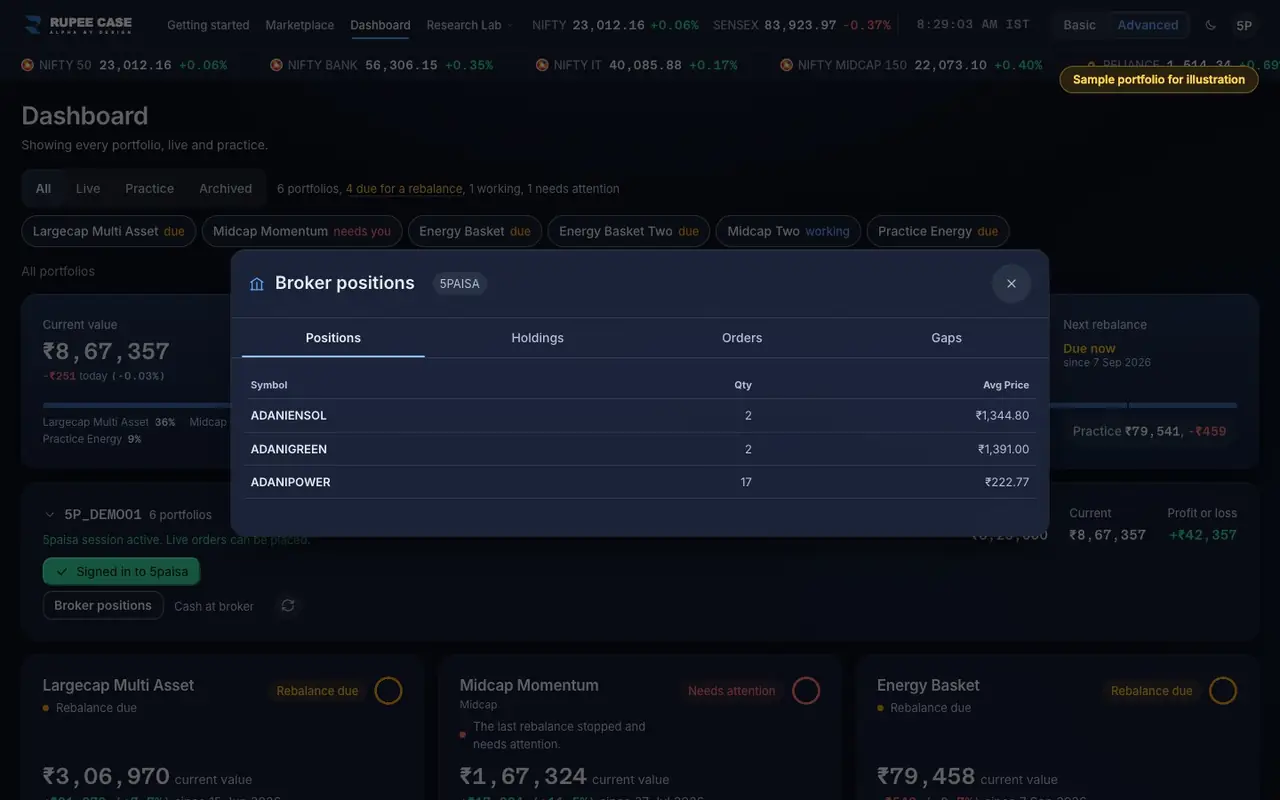Click the ADANIGREEN position row
1280x800 pixels.
640,449
